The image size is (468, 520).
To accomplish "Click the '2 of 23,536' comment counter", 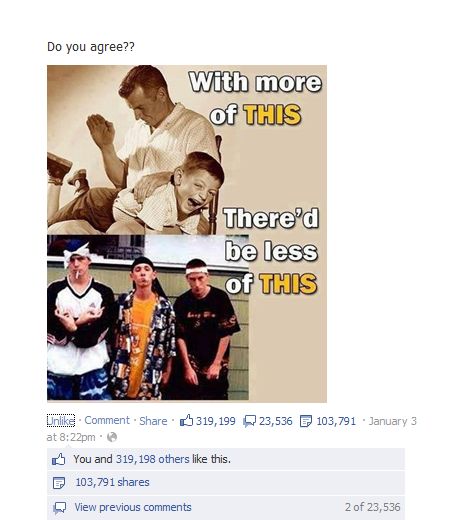I will (x=372, y=507).
